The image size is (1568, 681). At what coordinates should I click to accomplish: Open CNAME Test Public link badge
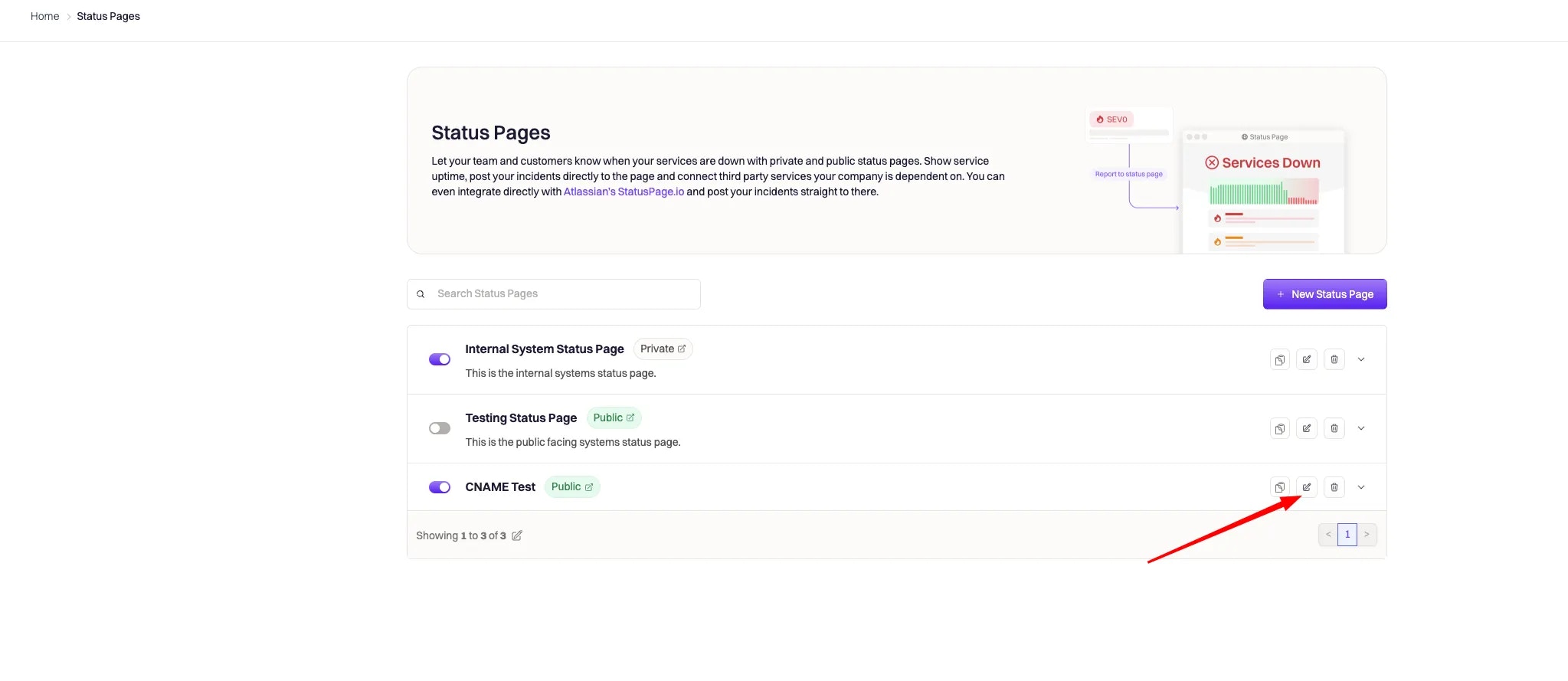pyautogui.click(x=572, y=486)
